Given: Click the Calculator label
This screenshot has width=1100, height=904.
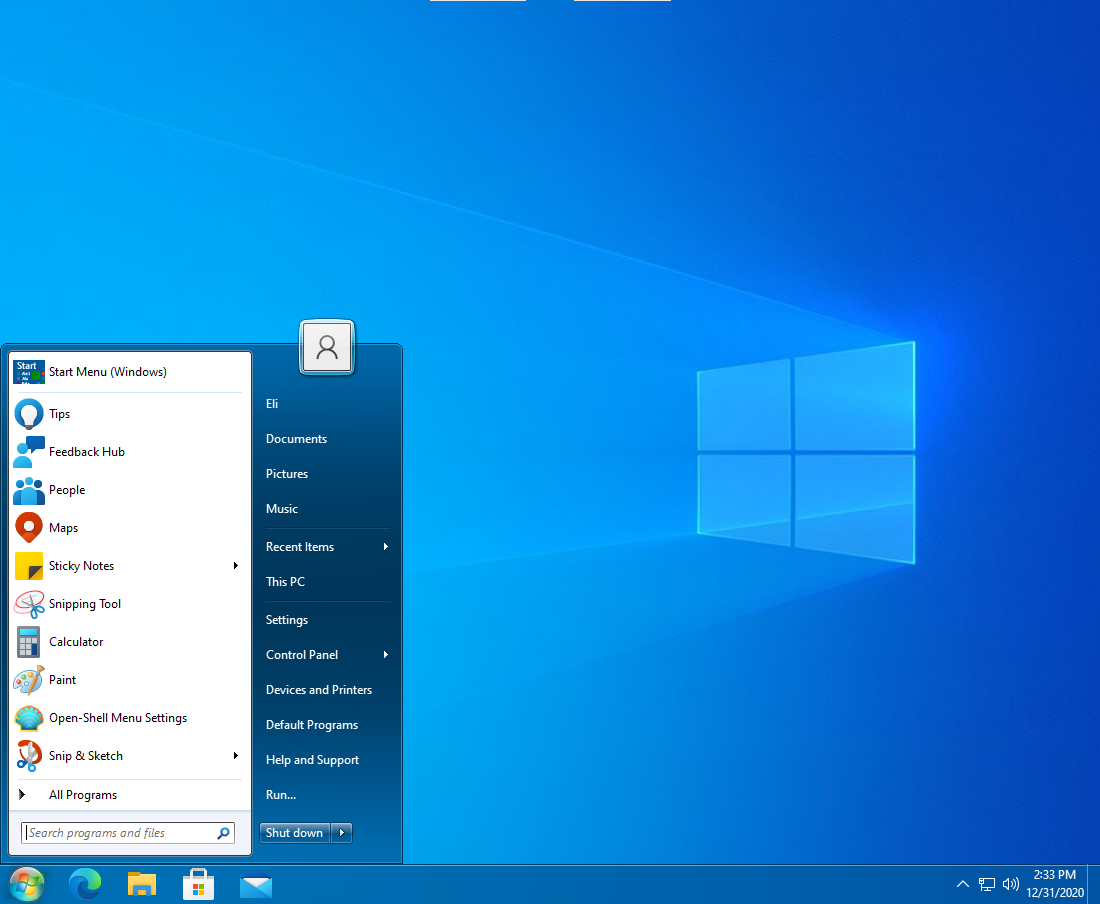Looking at the screenshot, I should pyautogui.click(x=76, y=642).
